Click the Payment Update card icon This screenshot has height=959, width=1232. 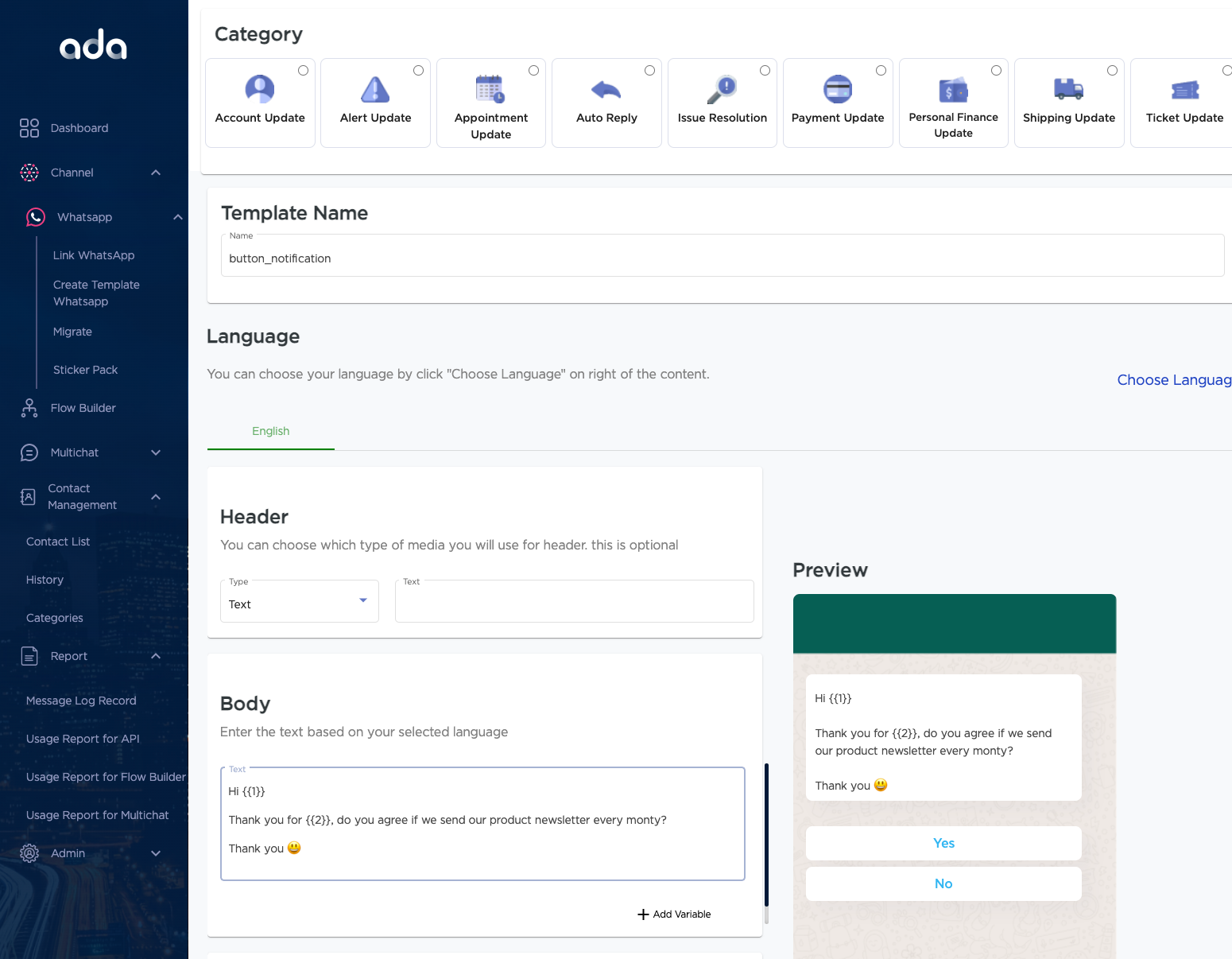tap(837, 89)
